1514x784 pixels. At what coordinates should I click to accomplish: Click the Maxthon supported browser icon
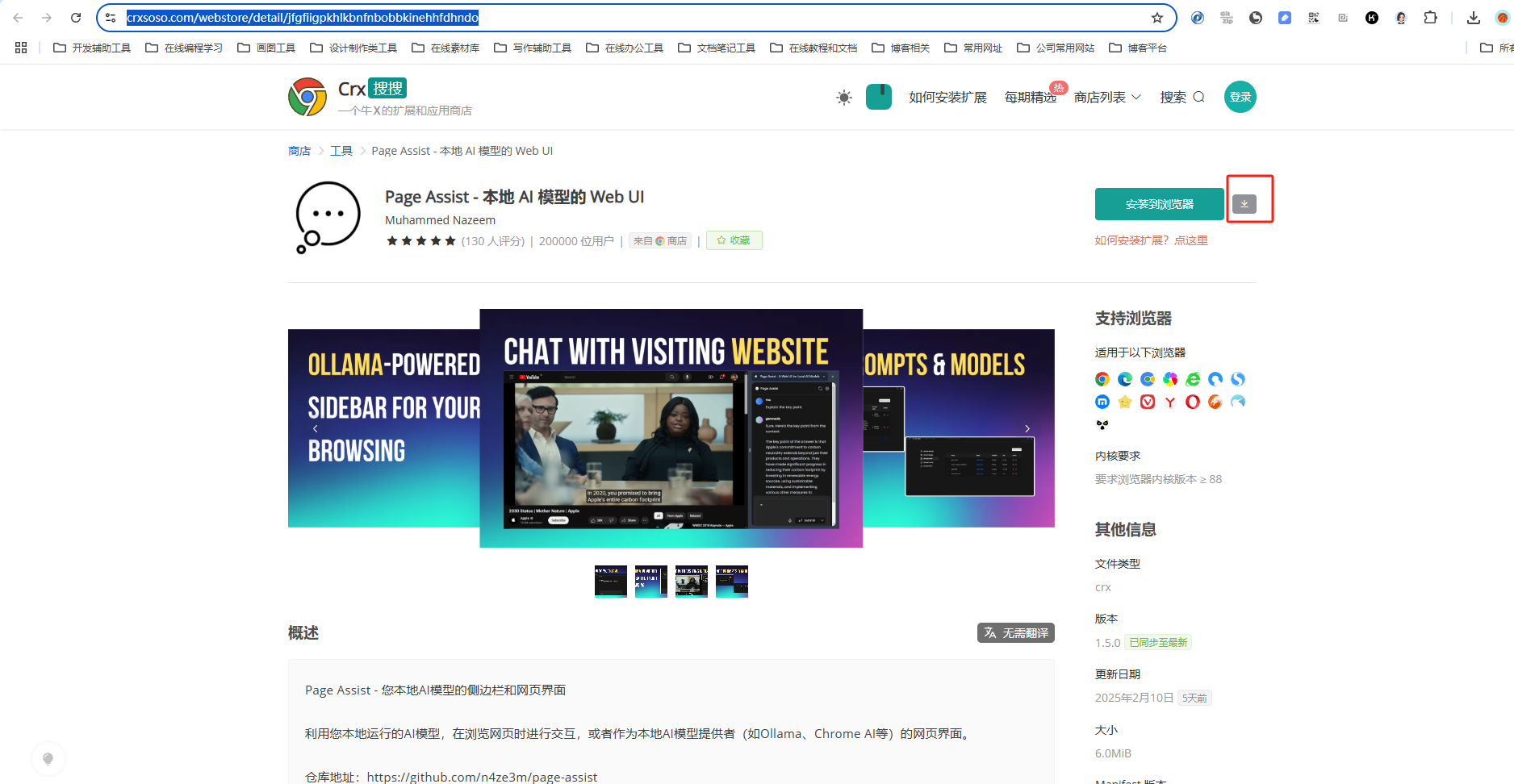1102,402
